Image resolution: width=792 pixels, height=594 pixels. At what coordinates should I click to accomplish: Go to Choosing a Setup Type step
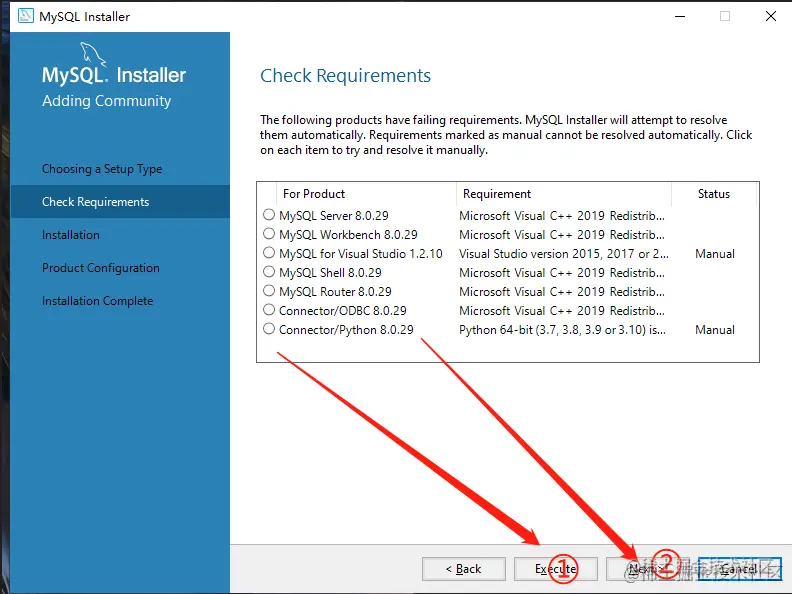click(x=102, y=169)
